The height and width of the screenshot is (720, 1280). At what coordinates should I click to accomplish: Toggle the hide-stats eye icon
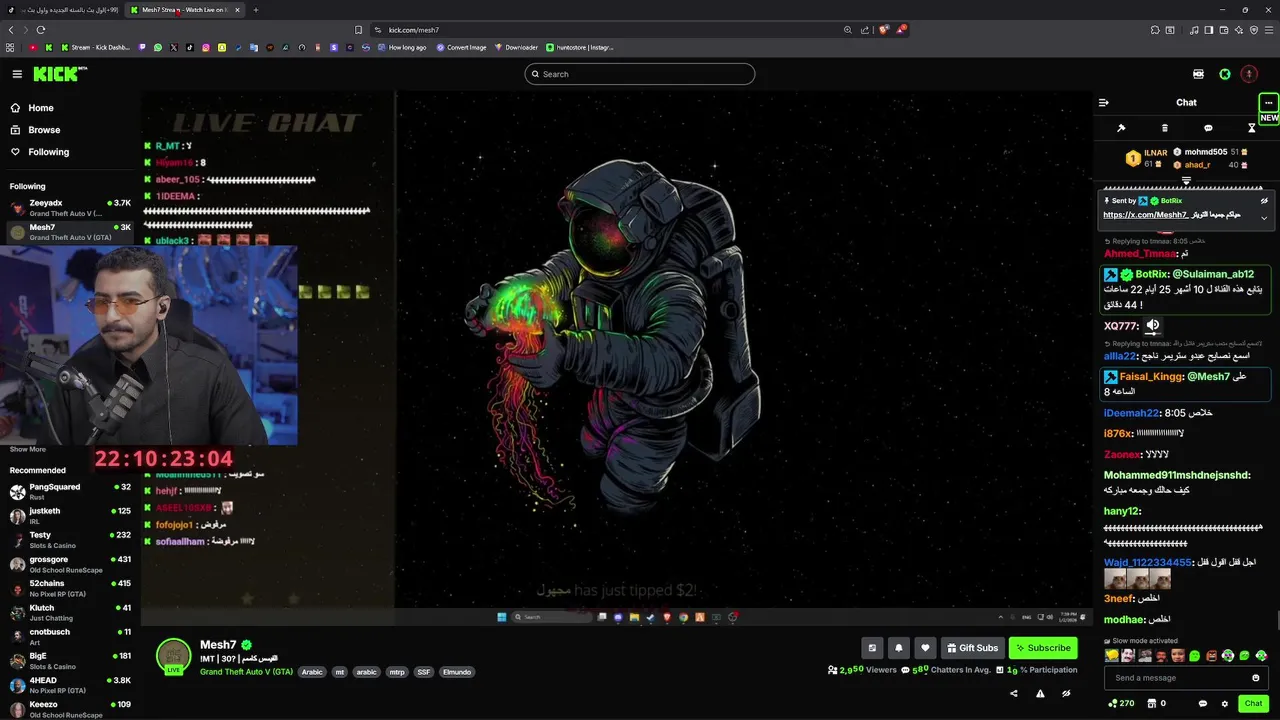pyautogui.click(x=1066, y=693)
